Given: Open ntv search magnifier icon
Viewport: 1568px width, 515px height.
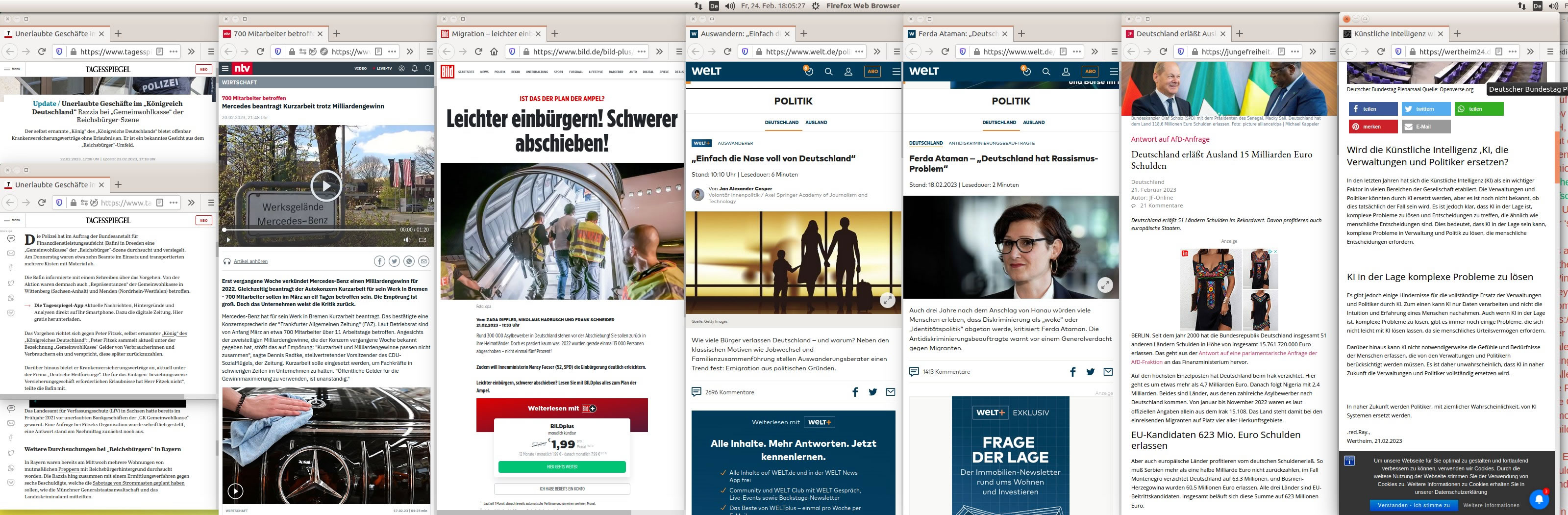Looking at the screenshot, I should [x=428, y=69].
